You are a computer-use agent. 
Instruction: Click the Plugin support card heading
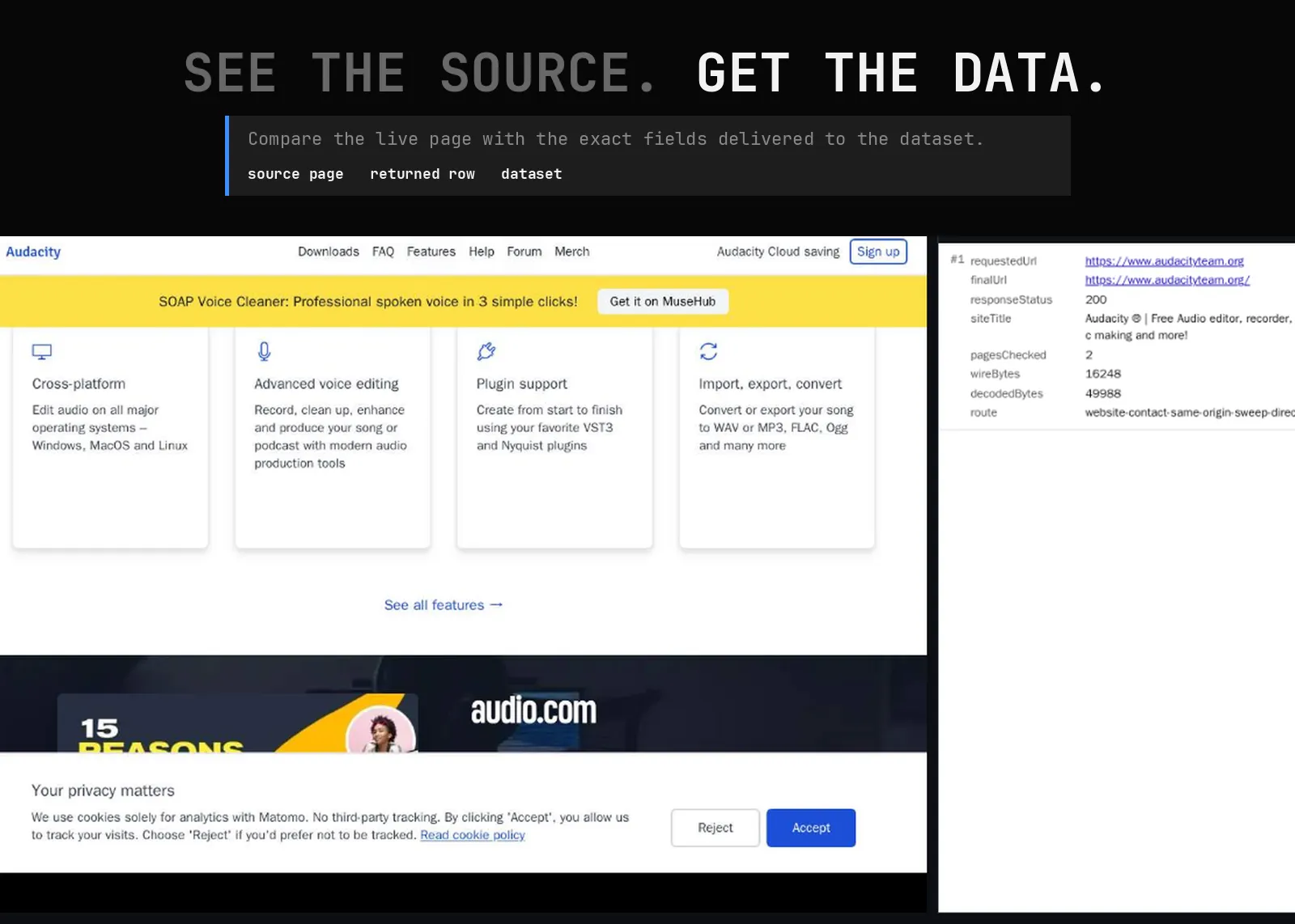(x=521, y=384)
